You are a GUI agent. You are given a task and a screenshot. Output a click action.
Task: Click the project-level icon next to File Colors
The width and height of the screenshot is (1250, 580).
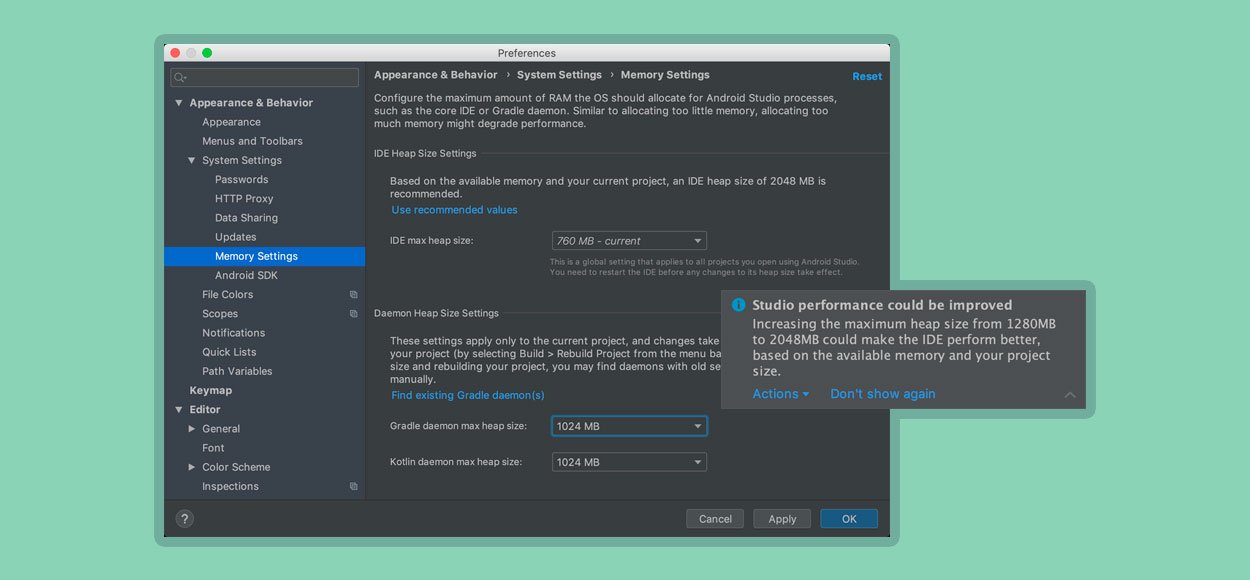point(354,295)
